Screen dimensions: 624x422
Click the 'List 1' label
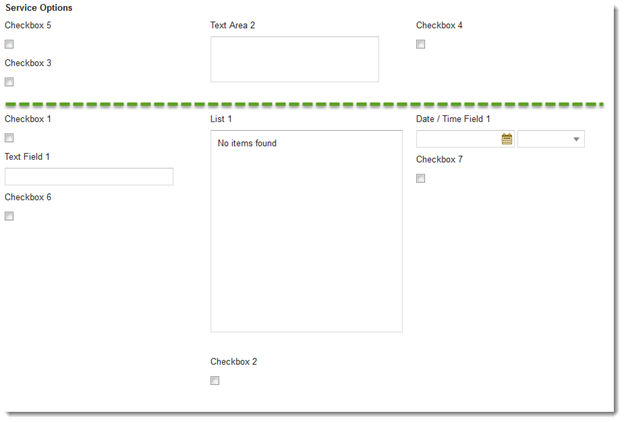[x=221, y=119]
